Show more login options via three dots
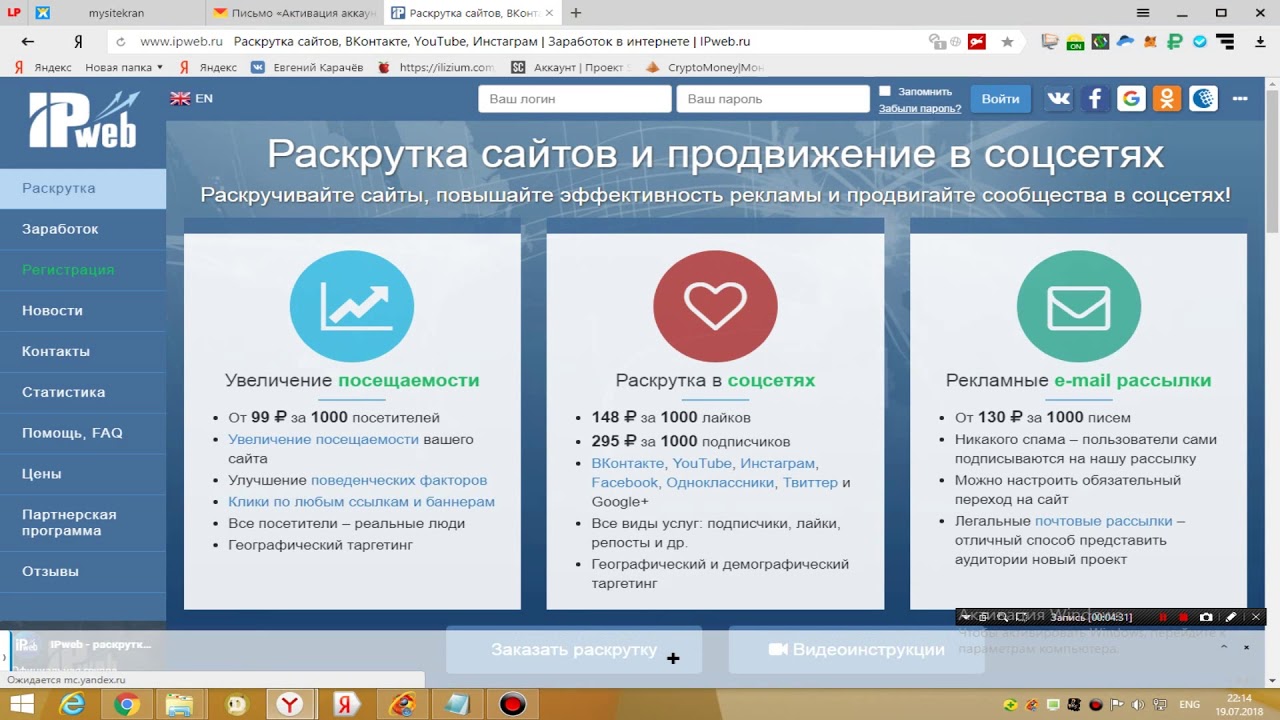Image resolution: width=1280 pixels, height=720 pixels. [x=1240, y=99]
